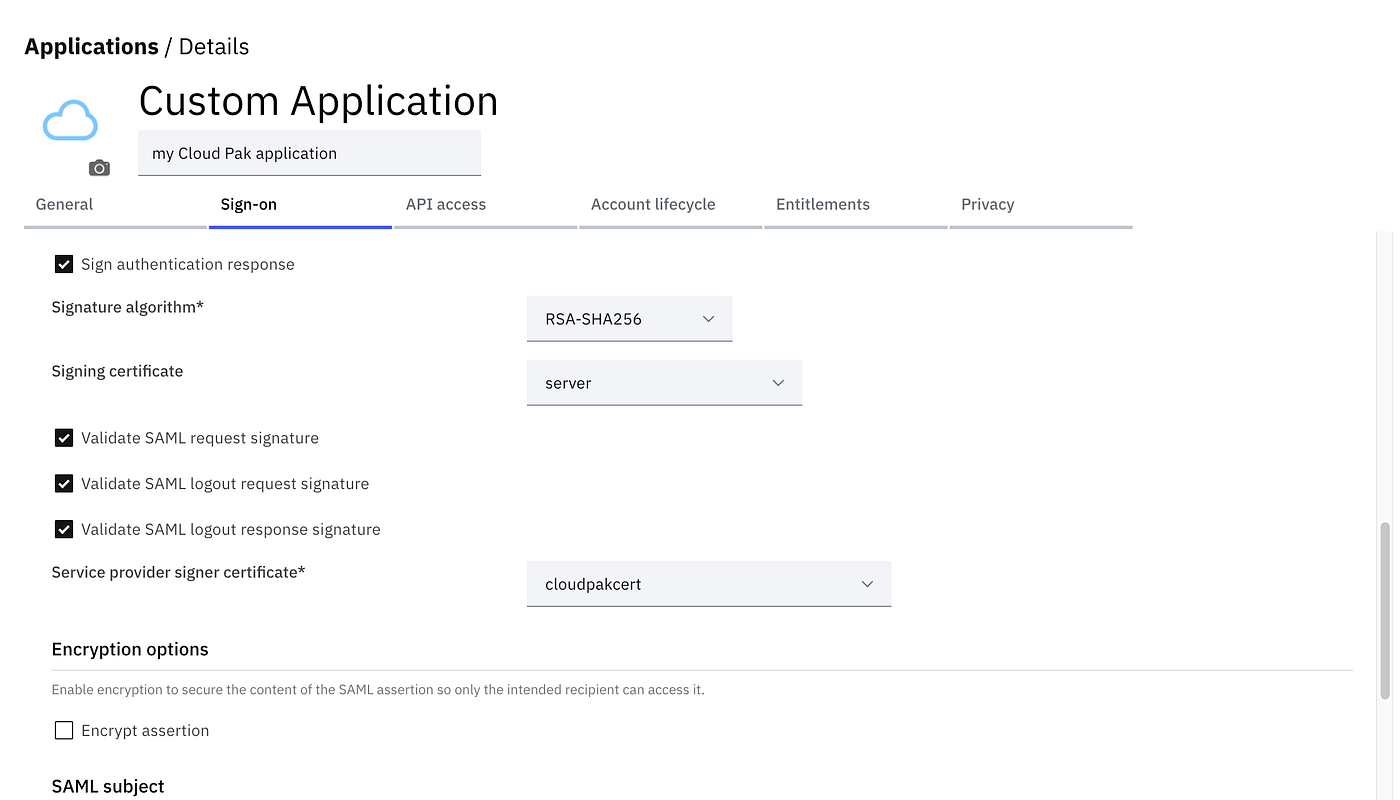Click the Custom Application title
Viewport: 1400px width, 800px height.
tap(318, 101)
